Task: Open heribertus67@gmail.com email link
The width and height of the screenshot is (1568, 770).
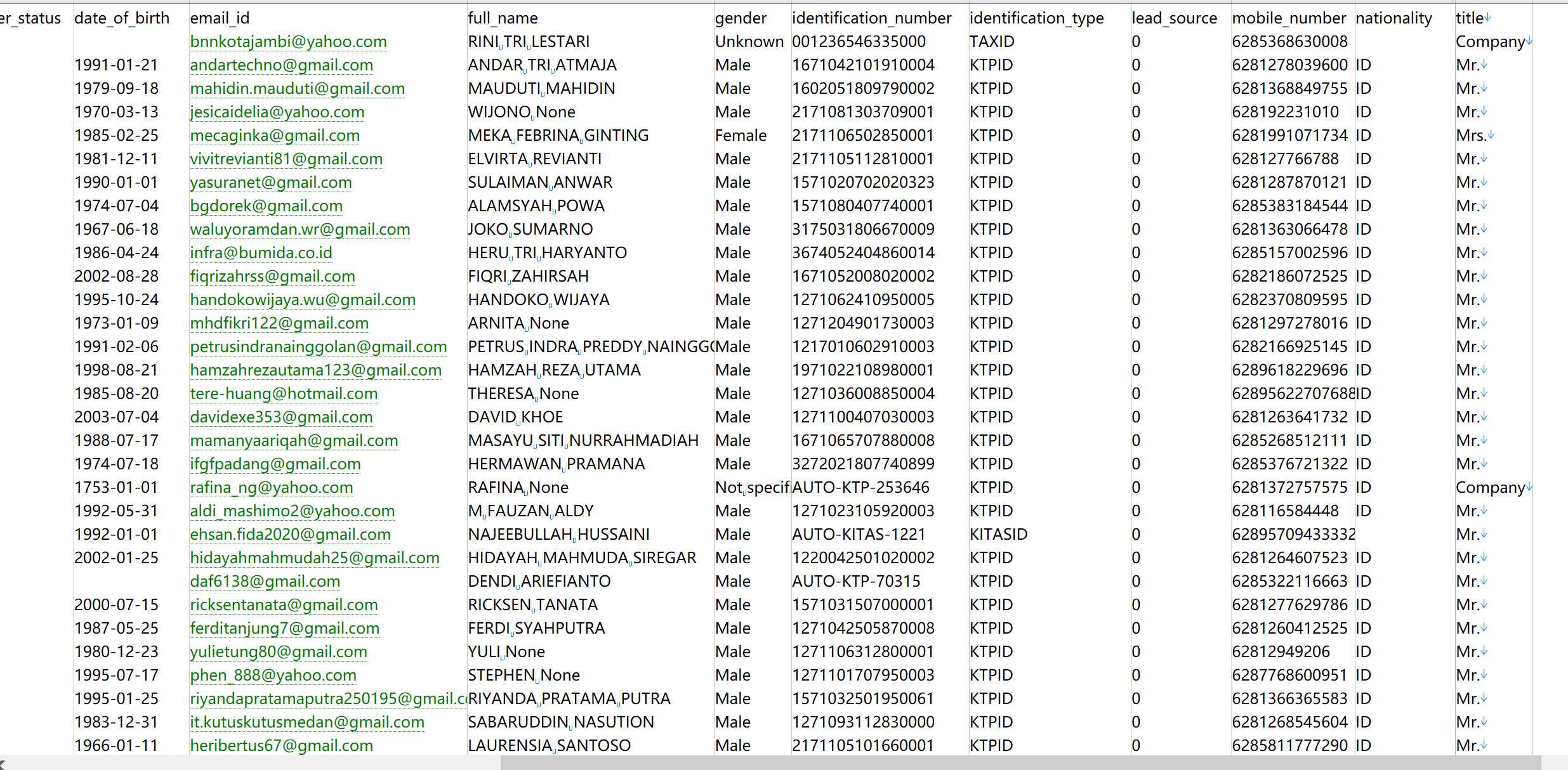Action: (x=281, y=746)
